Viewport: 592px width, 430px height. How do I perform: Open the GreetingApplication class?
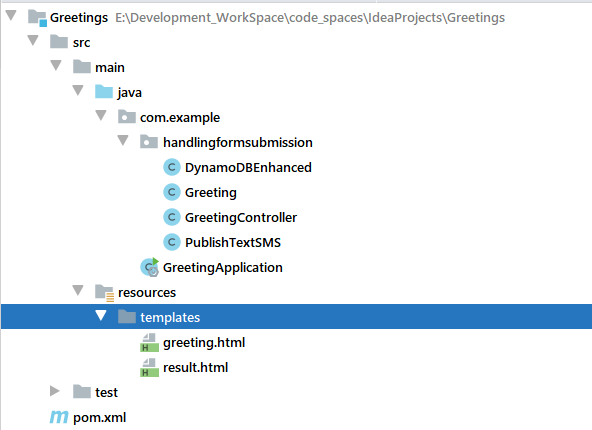click(223, 267)
